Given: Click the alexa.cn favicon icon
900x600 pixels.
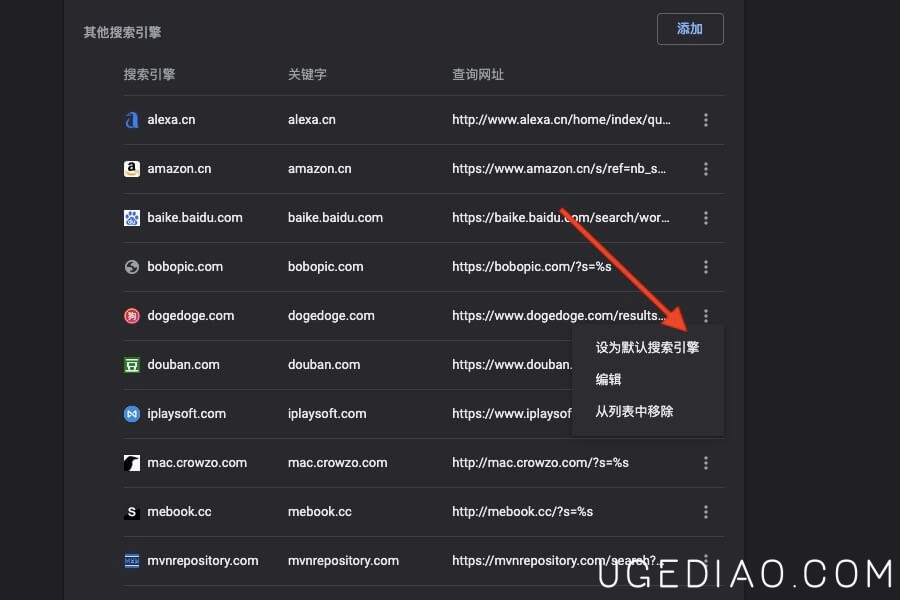Looking at the screenshot, I should [132, 120].
